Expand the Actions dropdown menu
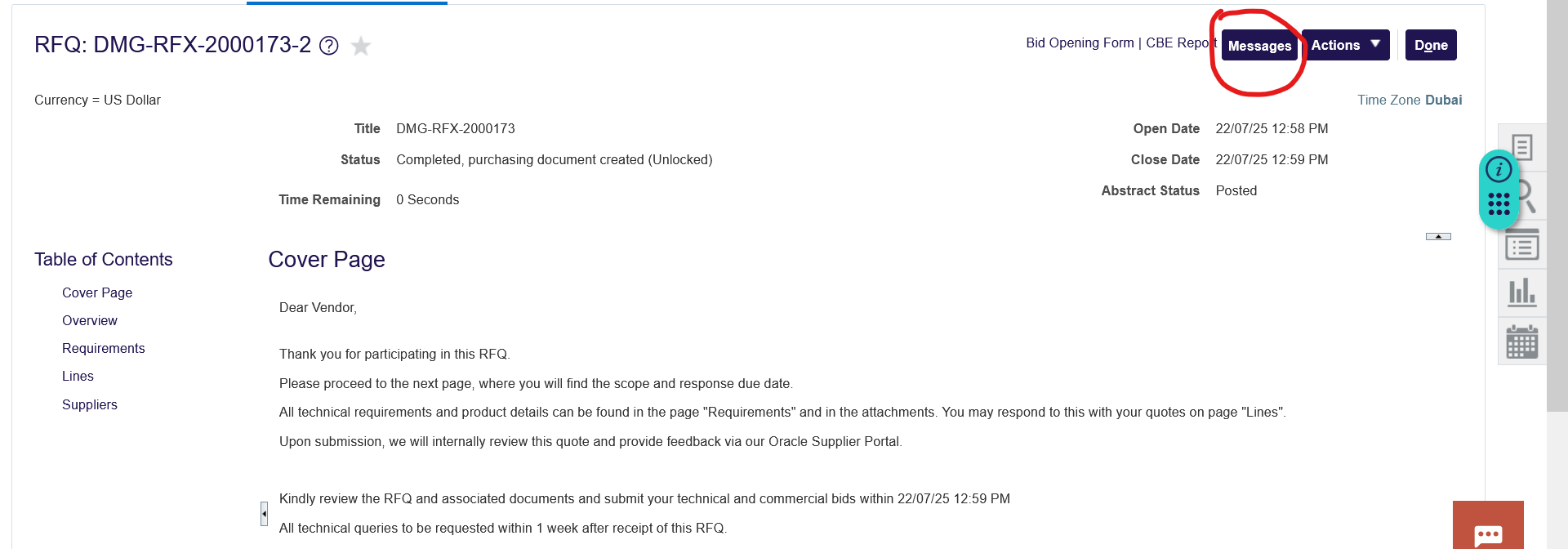 coord(1345,45)
